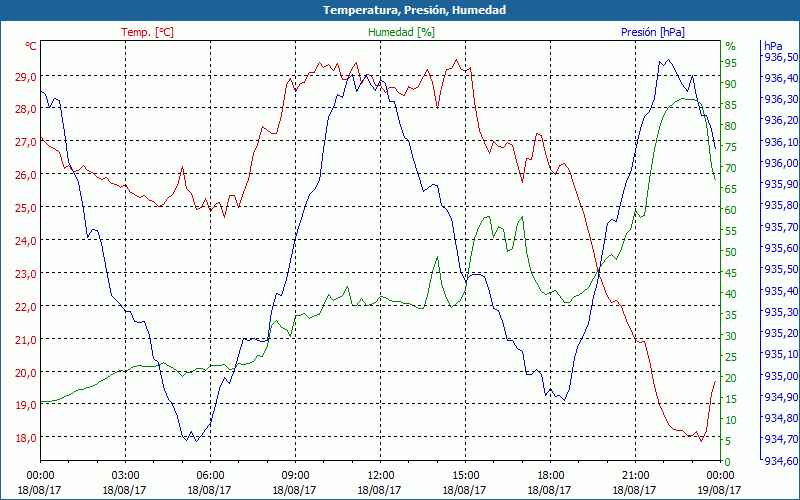The image size is (800, 500).
Task: Click the 18:00 time axis label
Action: tap(551, 475)
